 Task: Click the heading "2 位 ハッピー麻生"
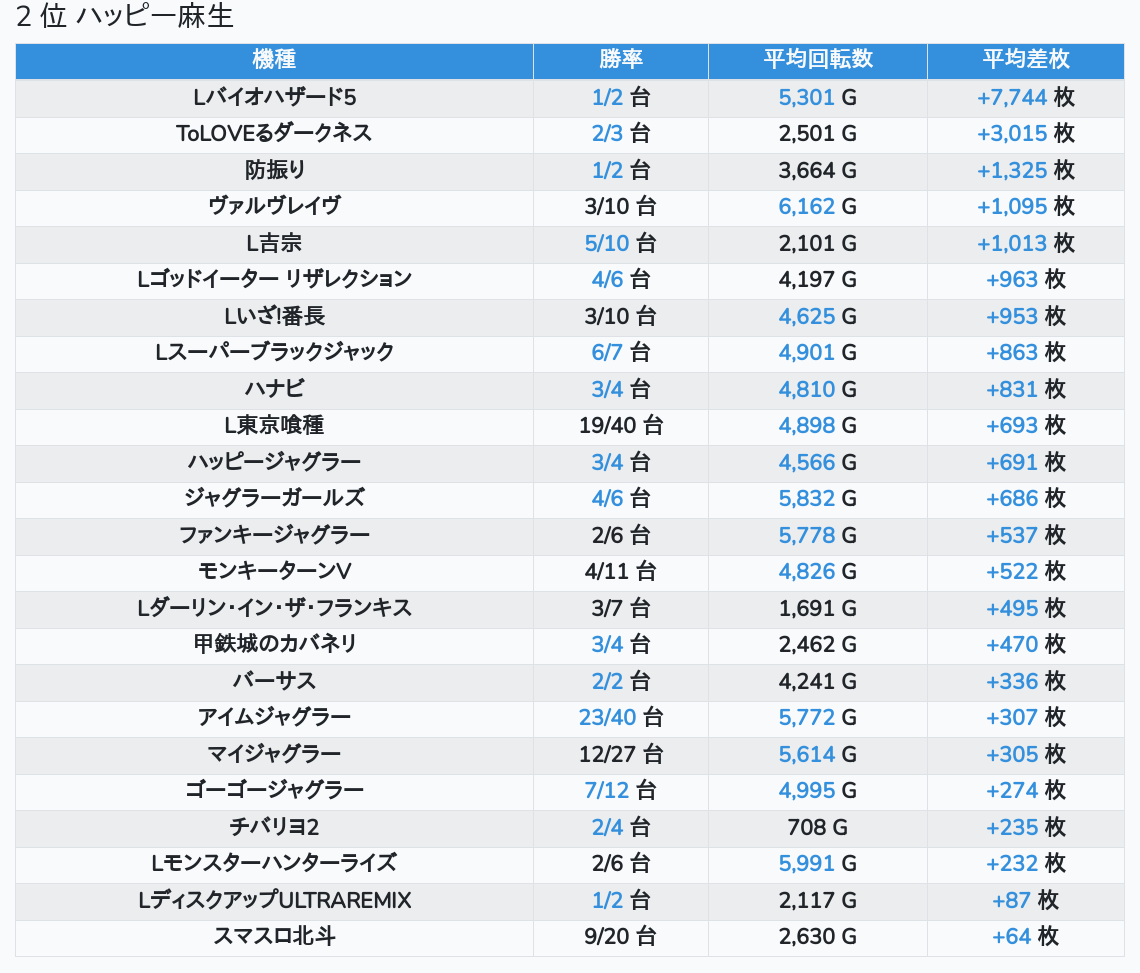click(124, 16)
